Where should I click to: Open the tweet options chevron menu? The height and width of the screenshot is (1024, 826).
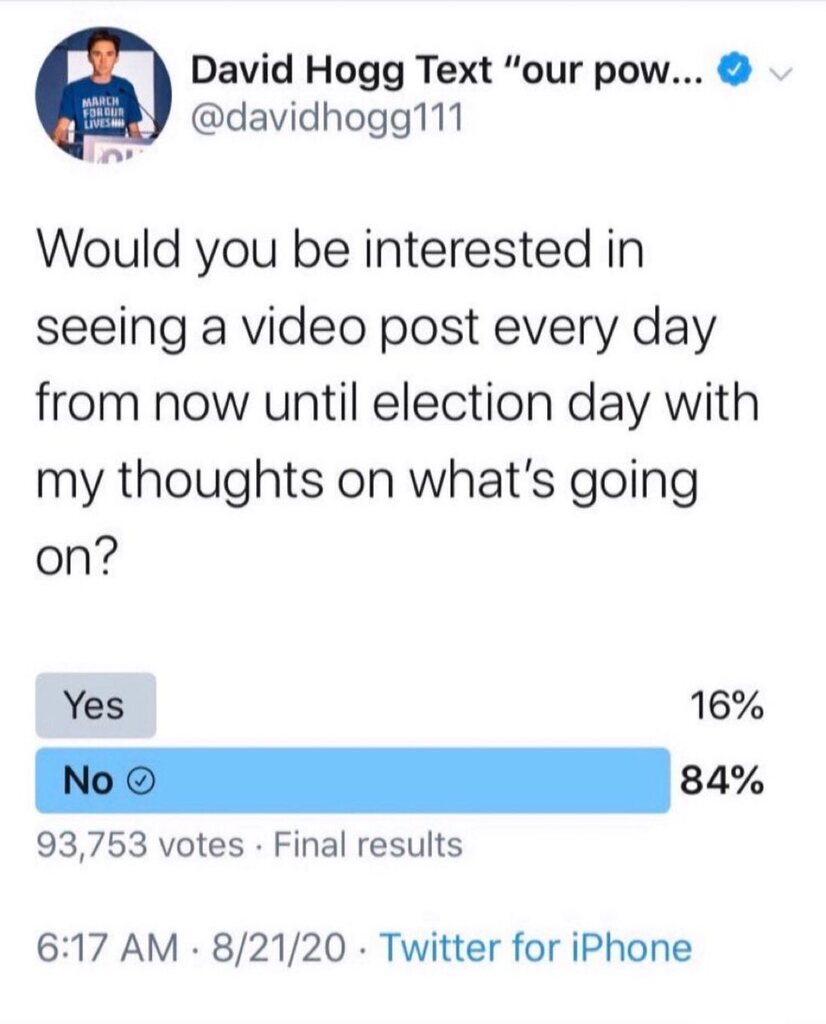coord(784,75)
